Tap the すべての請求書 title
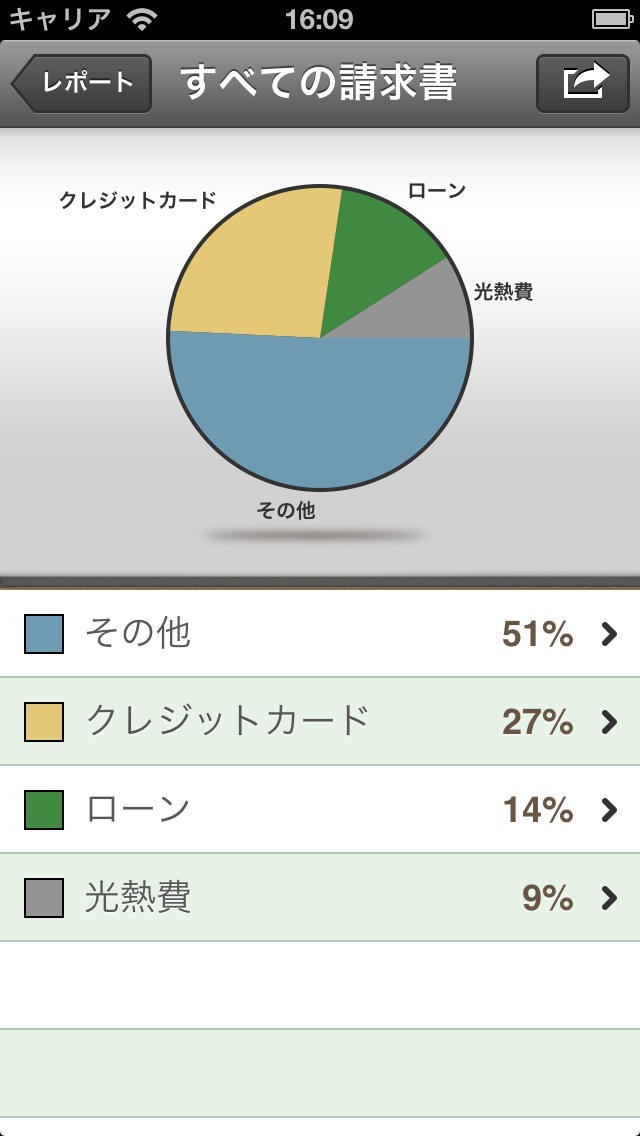The height and width of the screenshot is (1136, 640). 319,83
